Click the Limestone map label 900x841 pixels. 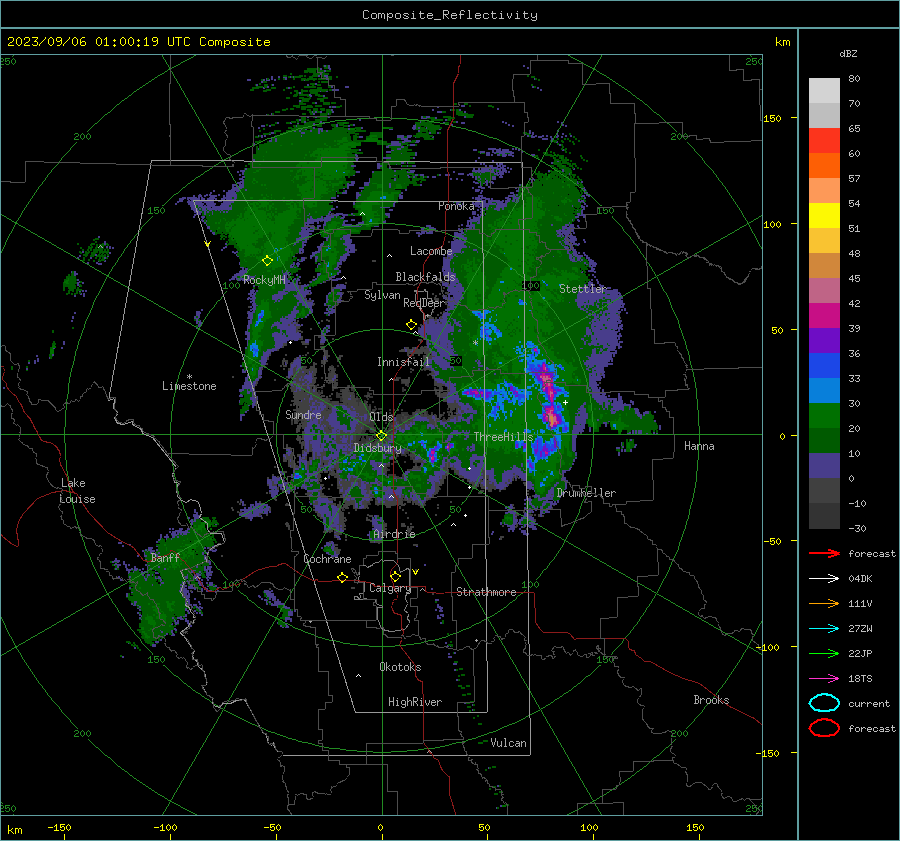pos(189,386)
